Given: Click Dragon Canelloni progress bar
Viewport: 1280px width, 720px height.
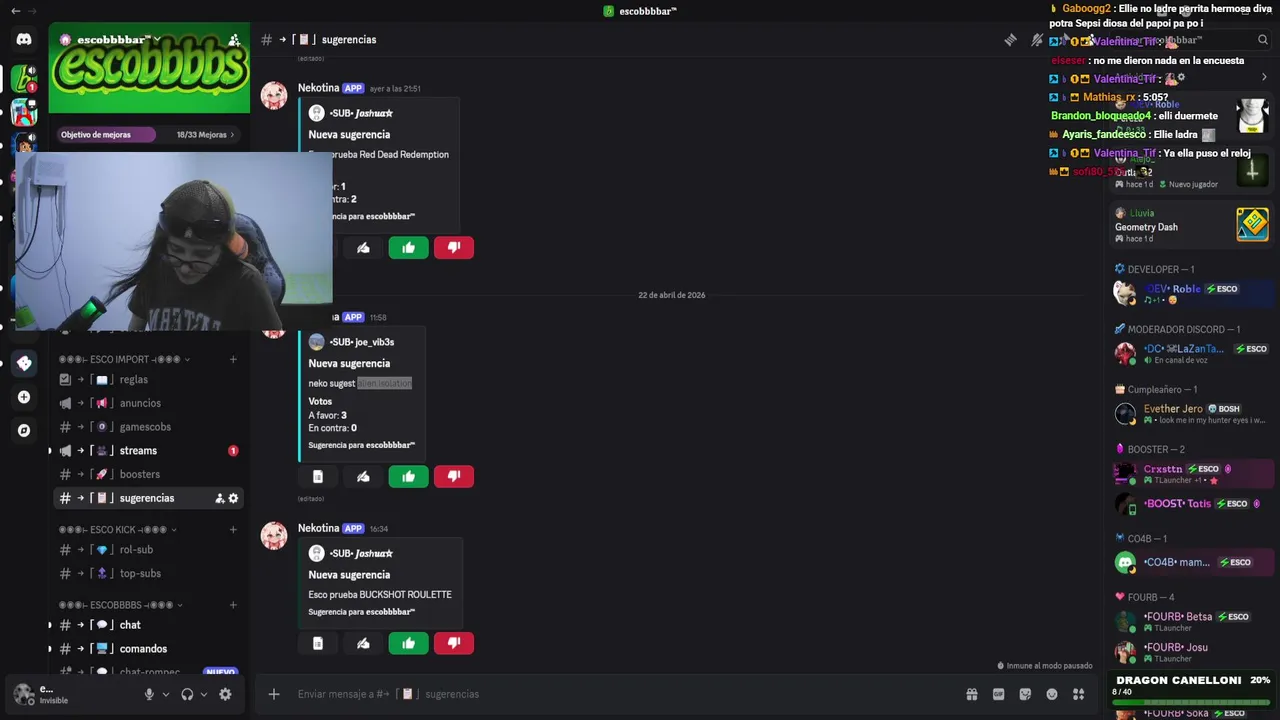Looking at the screenshot, I should click(1191, 702).
